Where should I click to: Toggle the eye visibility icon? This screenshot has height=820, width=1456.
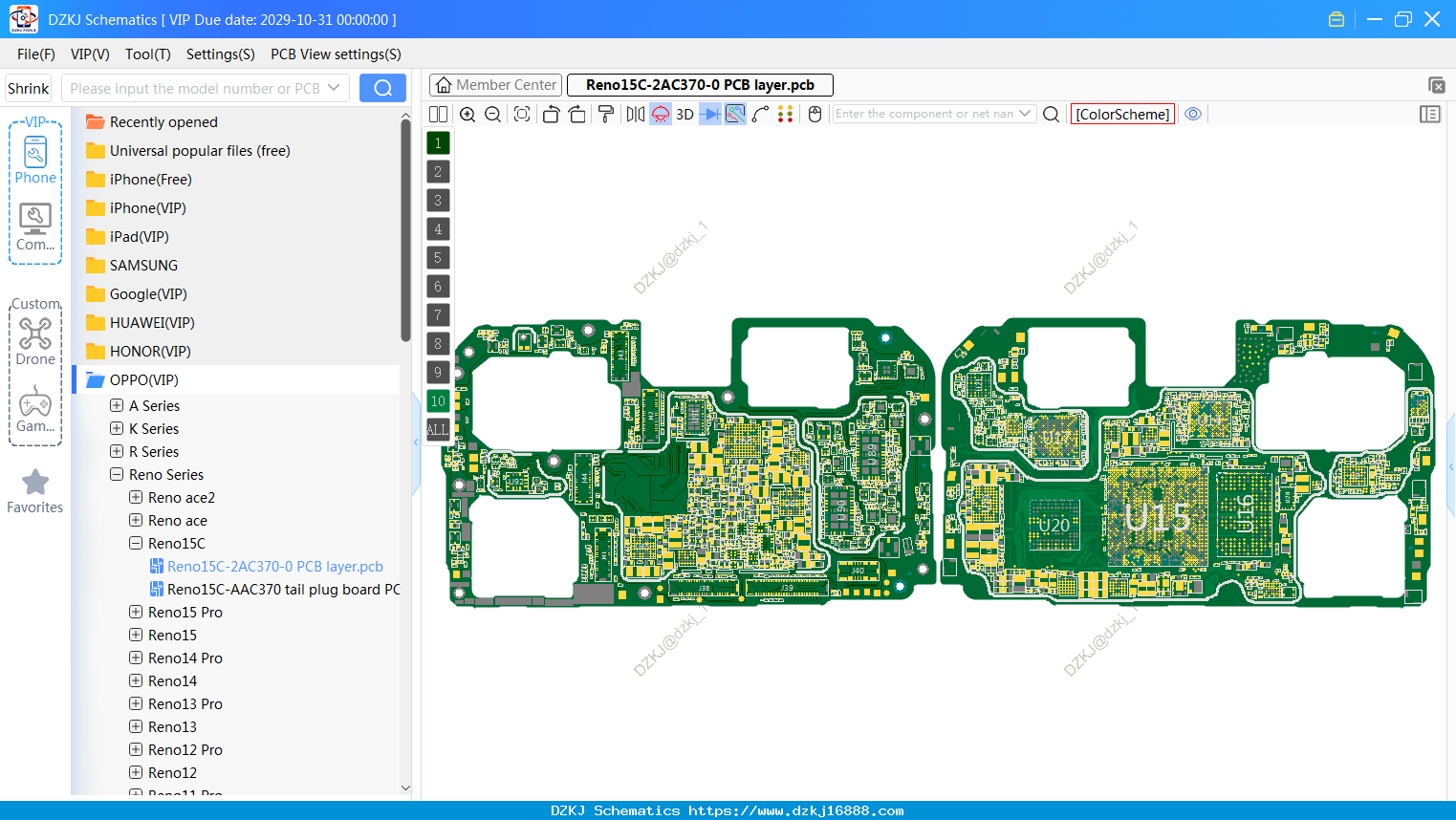(1193, 114)
